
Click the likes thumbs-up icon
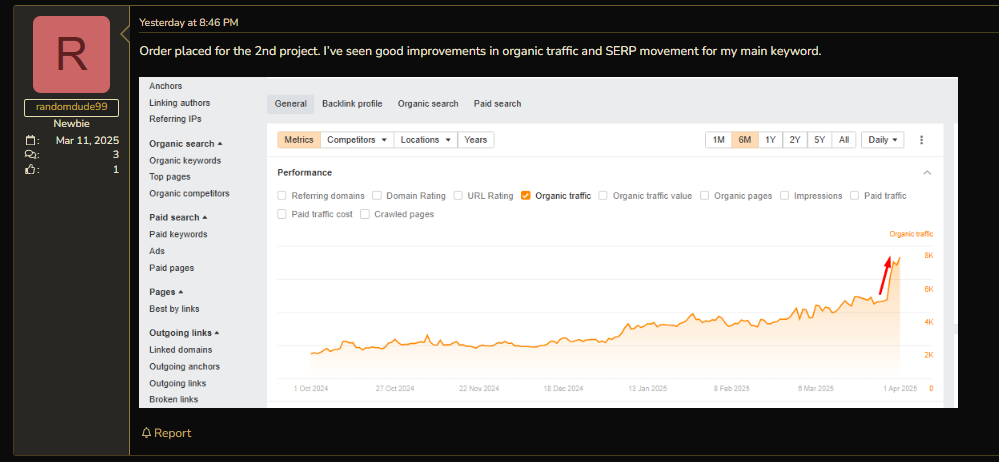pos(29,170)
